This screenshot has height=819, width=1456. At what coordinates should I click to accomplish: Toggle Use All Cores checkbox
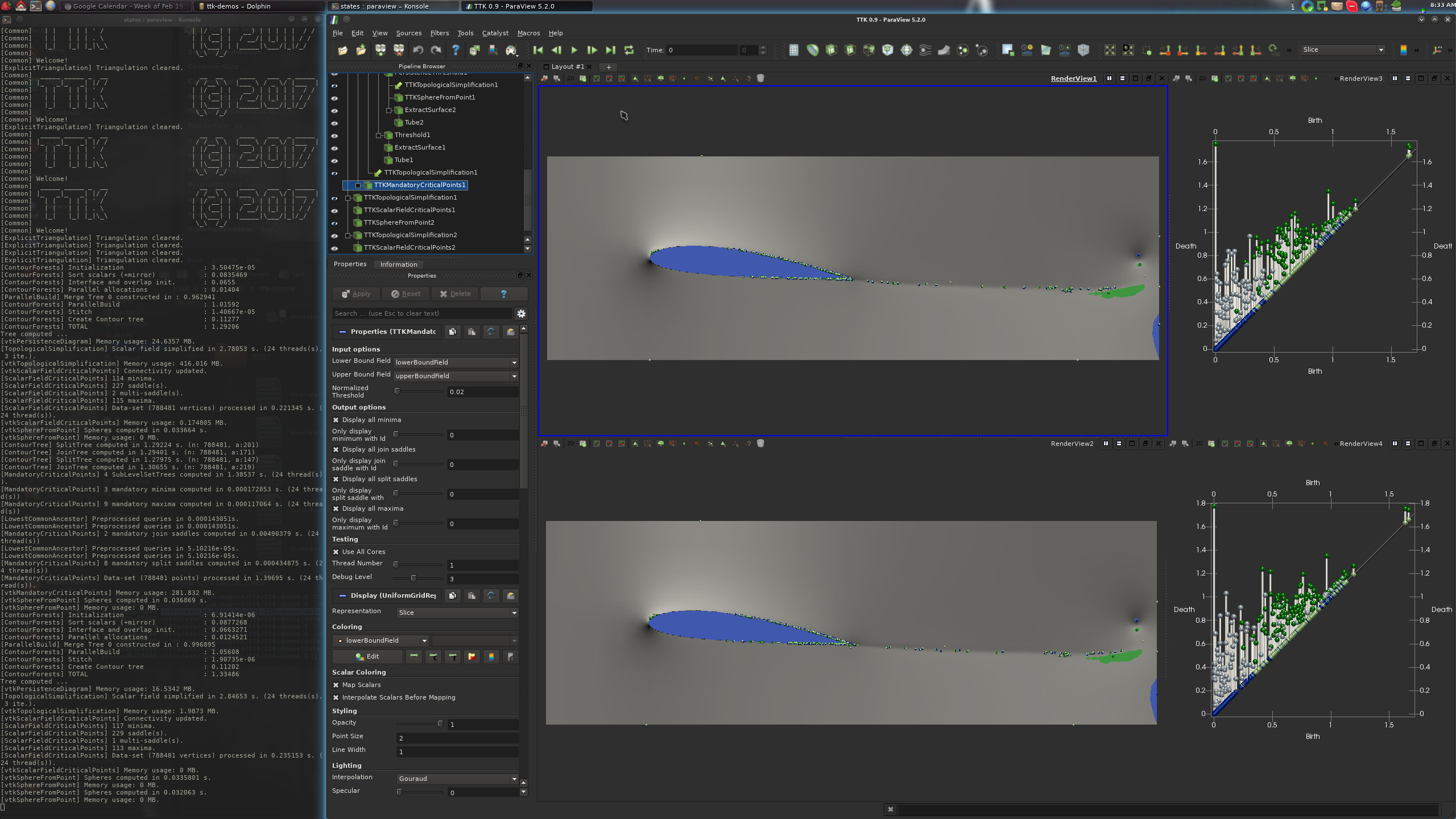(336, 552)
